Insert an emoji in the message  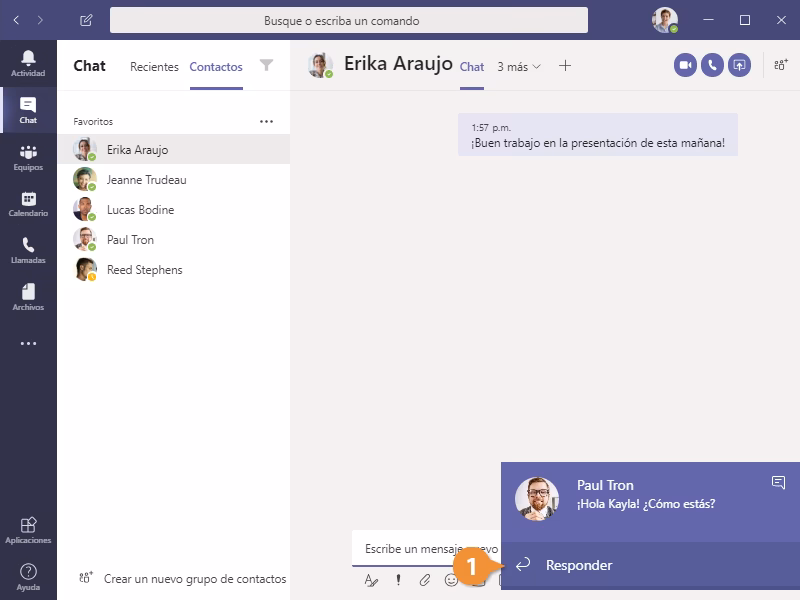(x=451, y=580)
